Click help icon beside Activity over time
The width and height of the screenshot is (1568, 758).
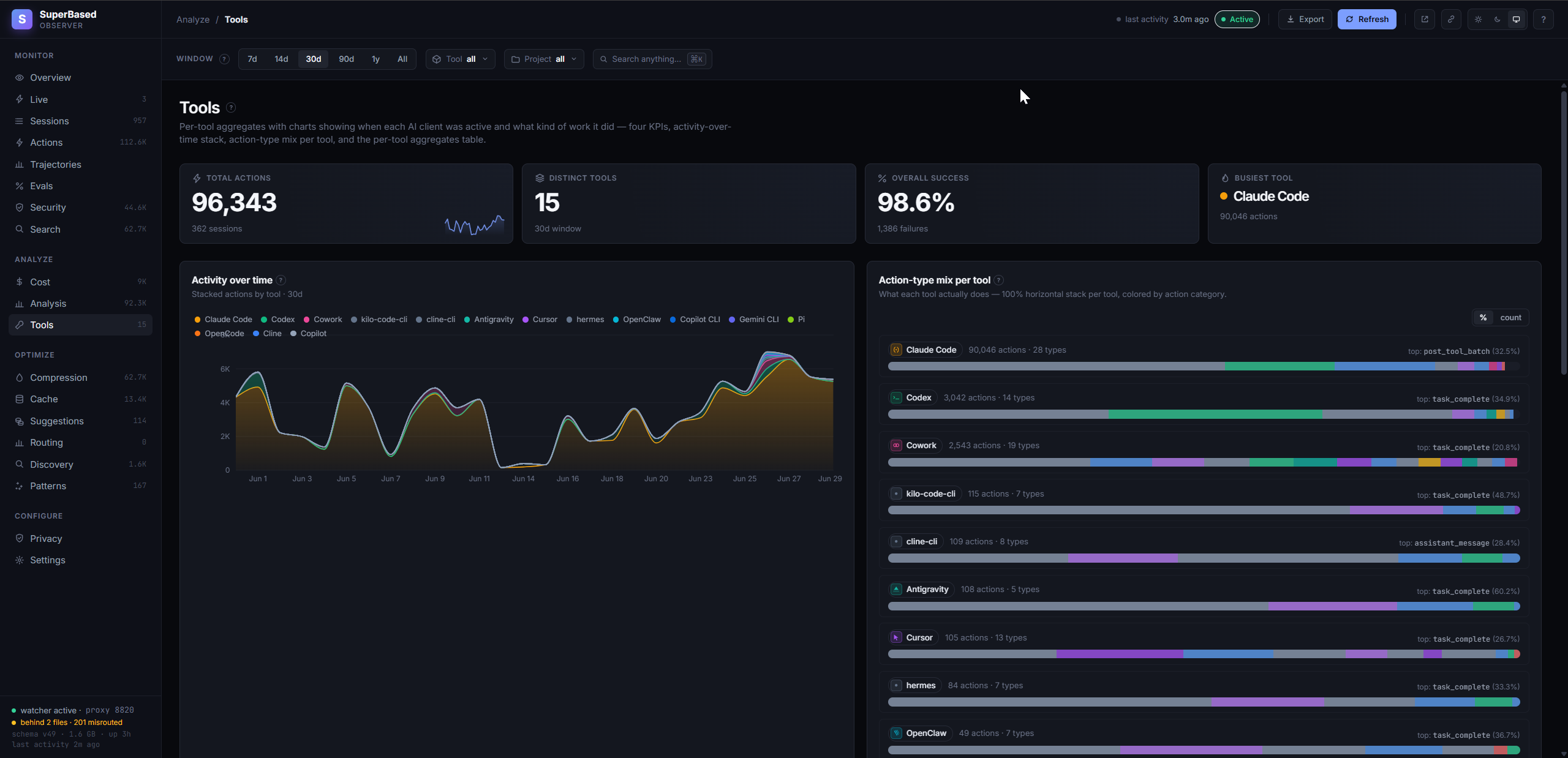click(x=281, y=280)
